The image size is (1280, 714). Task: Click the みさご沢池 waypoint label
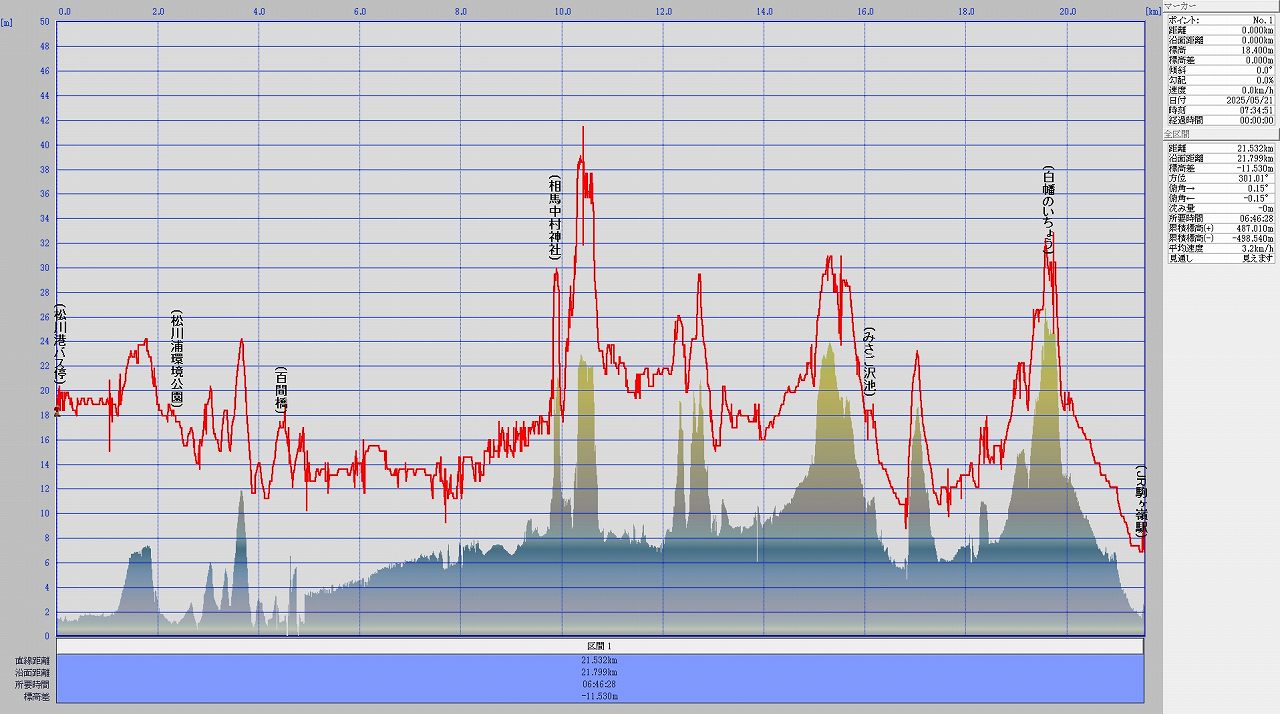[869, 361]
